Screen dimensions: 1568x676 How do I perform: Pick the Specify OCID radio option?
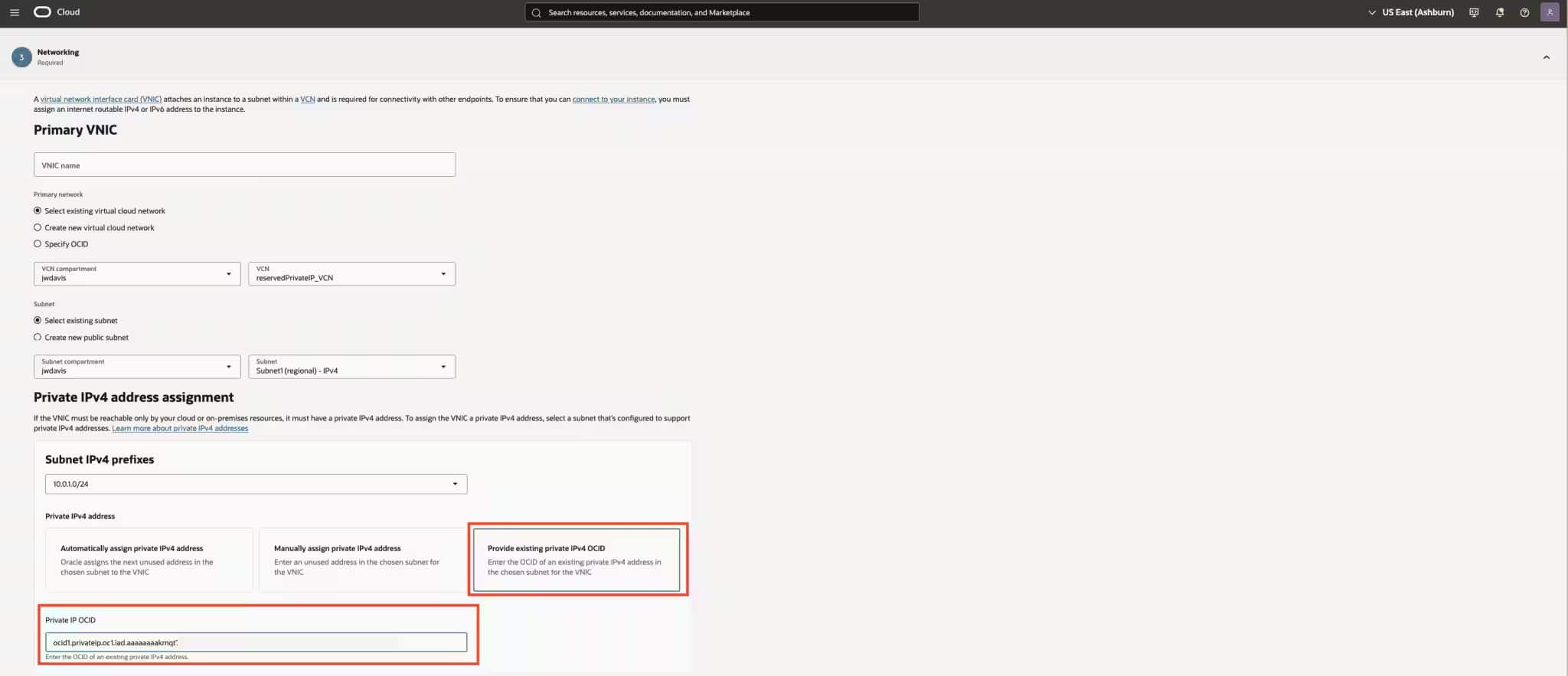tap(38, 243)
